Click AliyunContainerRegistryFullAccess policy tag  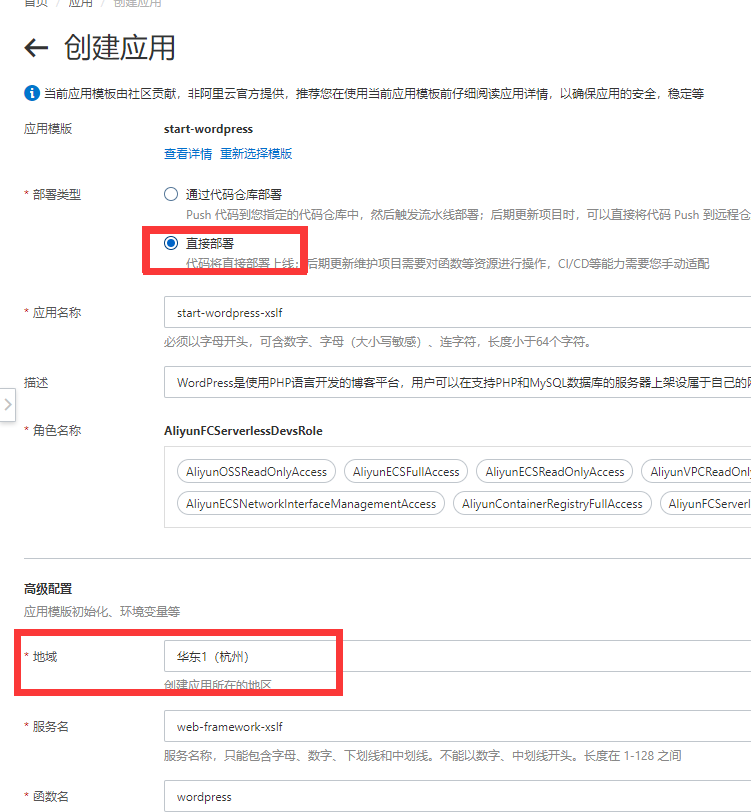(552, 503)
